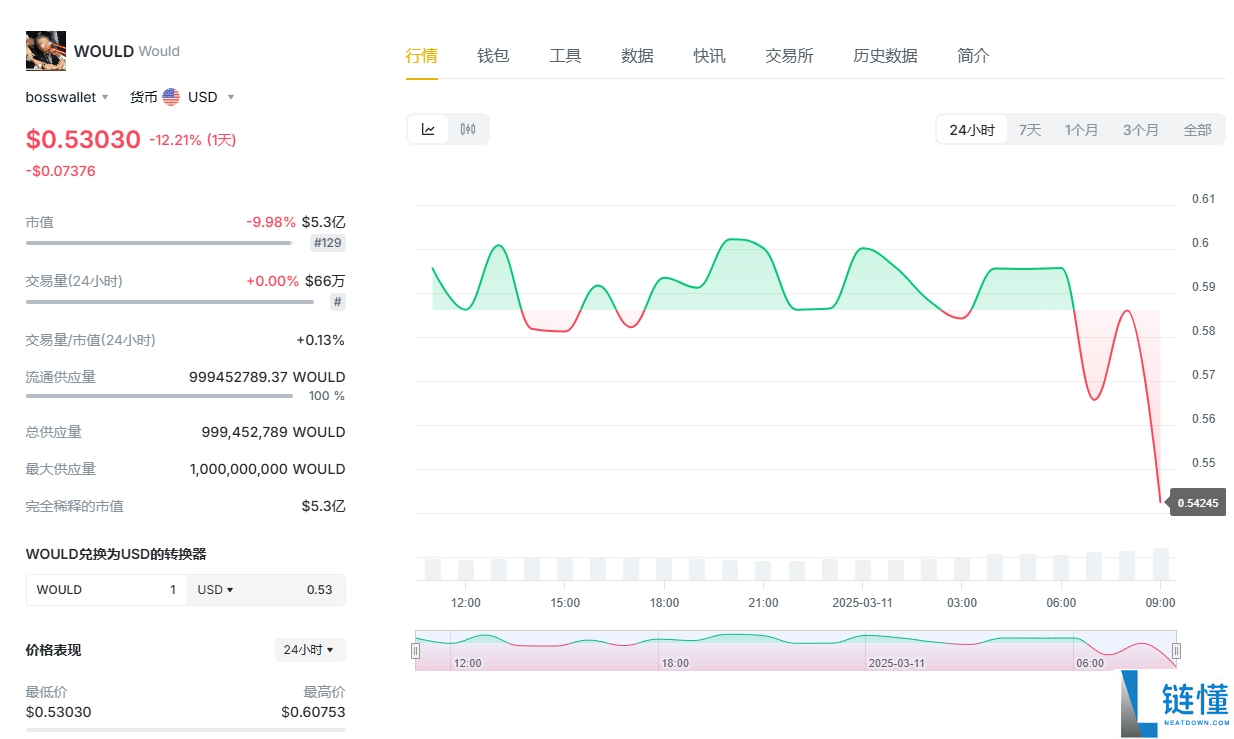The height and width of the screenshot is (739, 1234).
Task: Select the 全部 chart range
Action: coord(1197,130)
